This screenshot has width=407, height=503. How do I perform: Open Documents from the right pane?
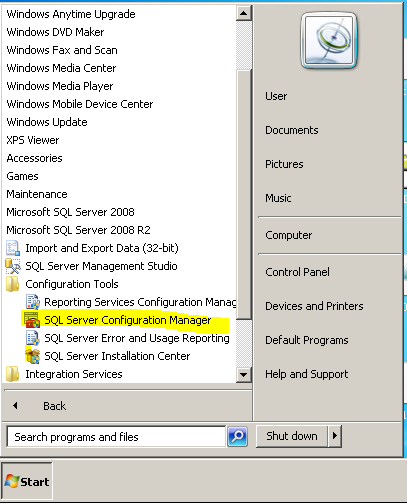(292, 130)
